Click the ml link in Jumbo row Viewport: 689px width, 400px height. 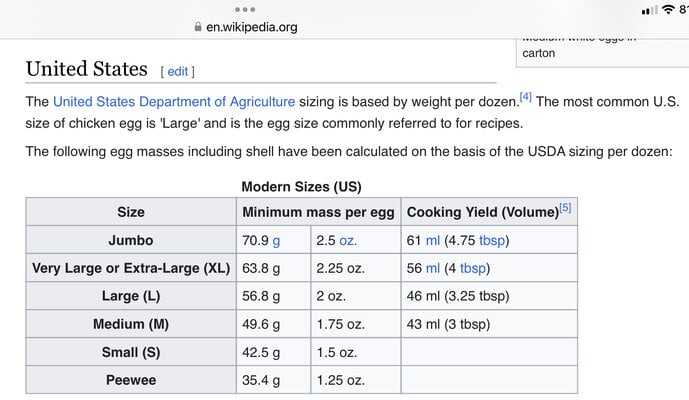[433, 240]
